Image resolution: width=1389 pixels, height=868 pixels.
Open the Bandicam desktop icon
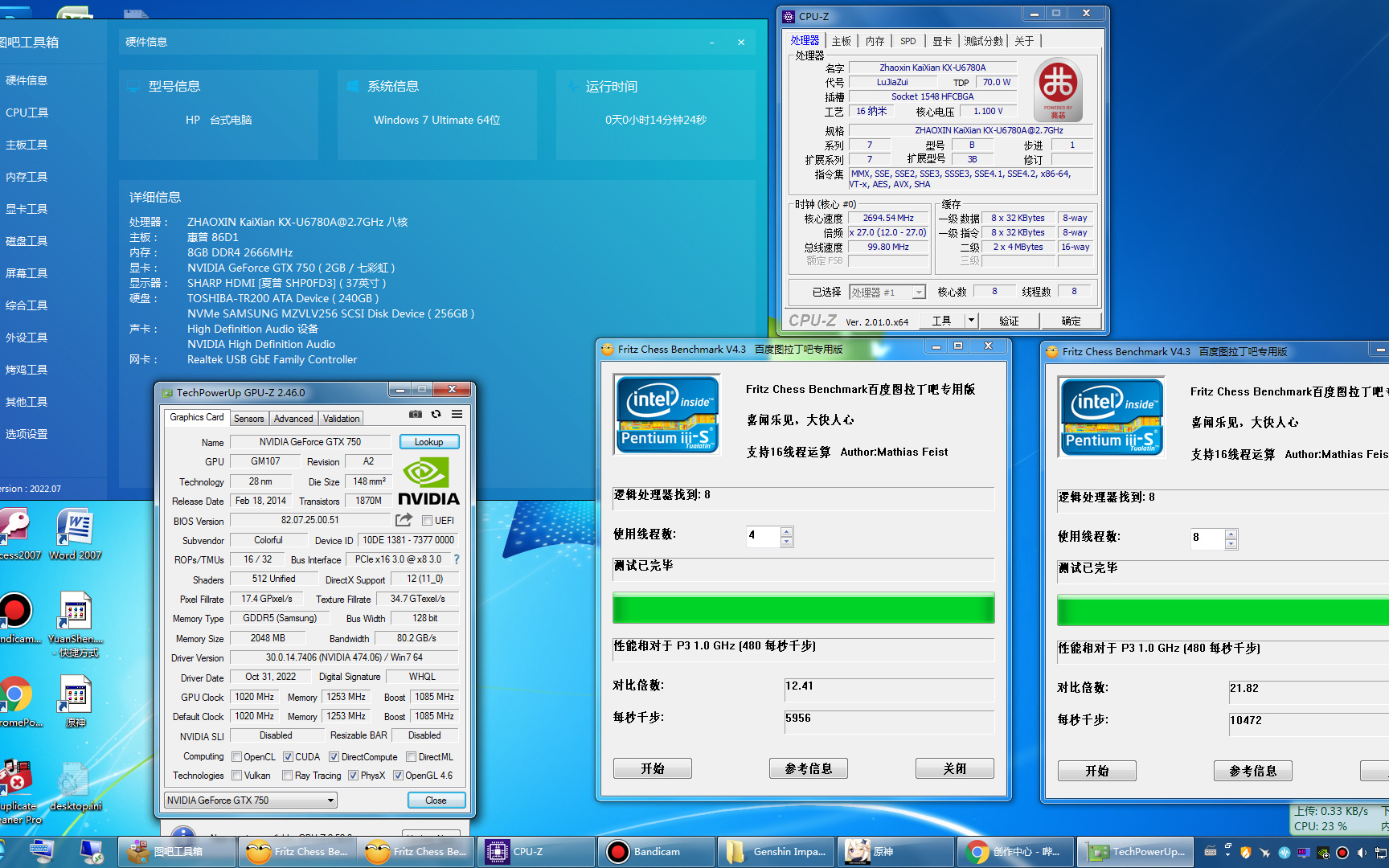click(16, 618)
